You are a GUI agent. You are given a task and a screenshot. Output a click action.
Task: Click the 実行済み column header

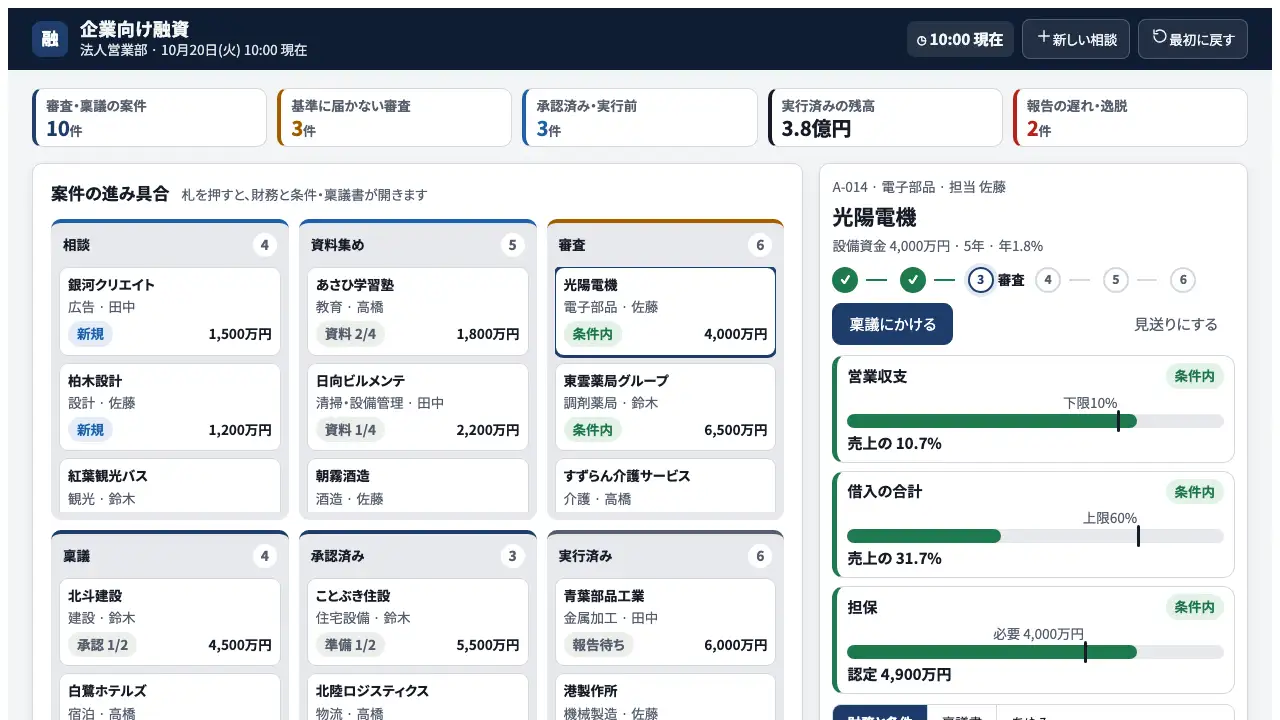pyautogui.click(x=665, y=556)
